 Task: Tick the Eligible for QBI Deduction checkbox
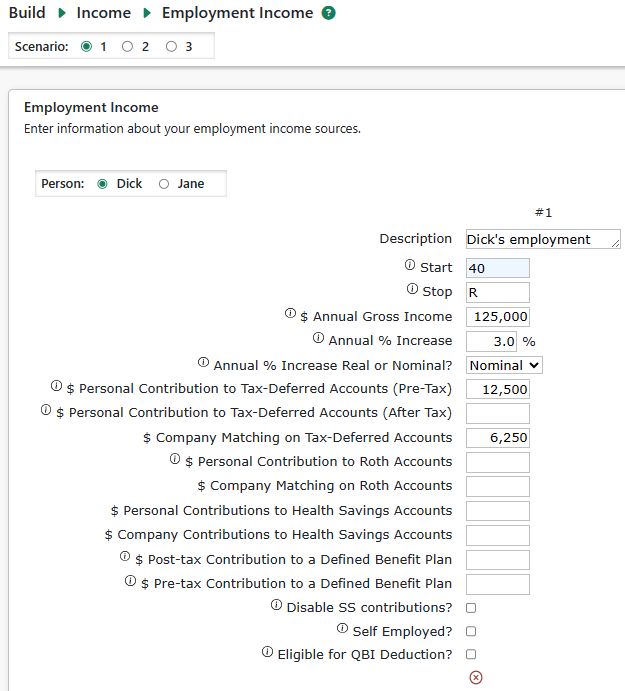coord(471,655)
